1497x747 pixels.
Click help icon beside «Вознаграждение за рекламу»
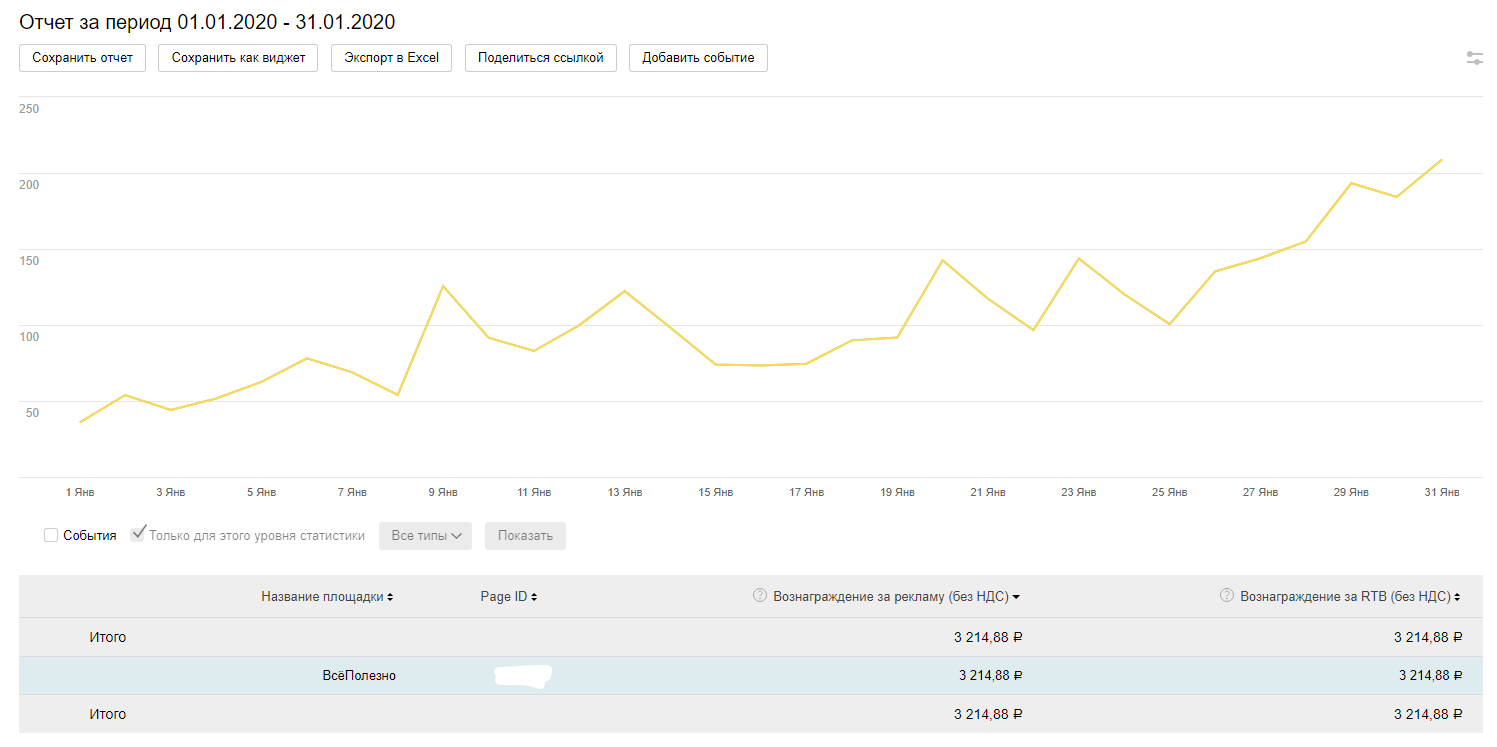759,596
